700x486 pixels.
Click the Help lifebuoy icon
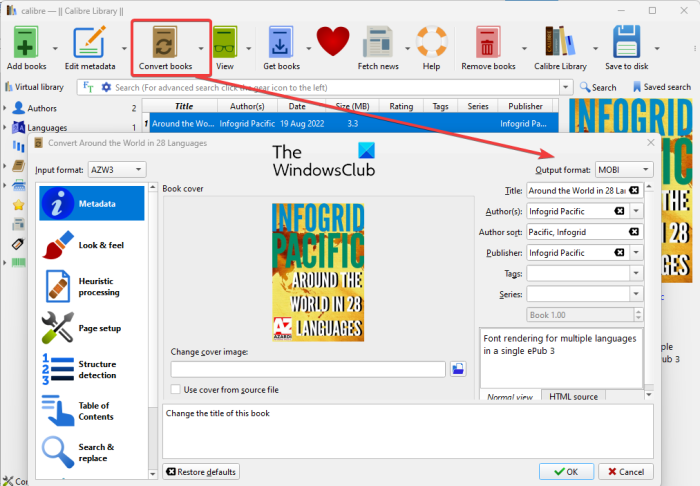click(431, 42)
